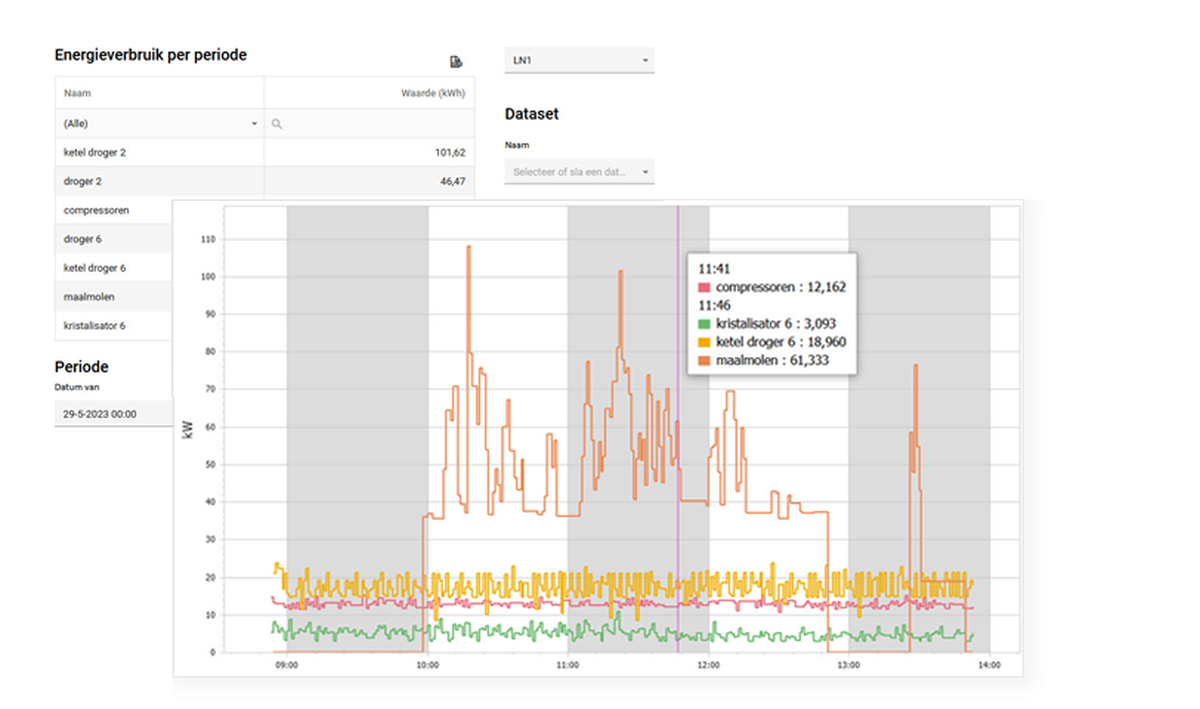Click the Waarde search filter field
Screen dimensions: 1200x709
[x=369, y=124]
